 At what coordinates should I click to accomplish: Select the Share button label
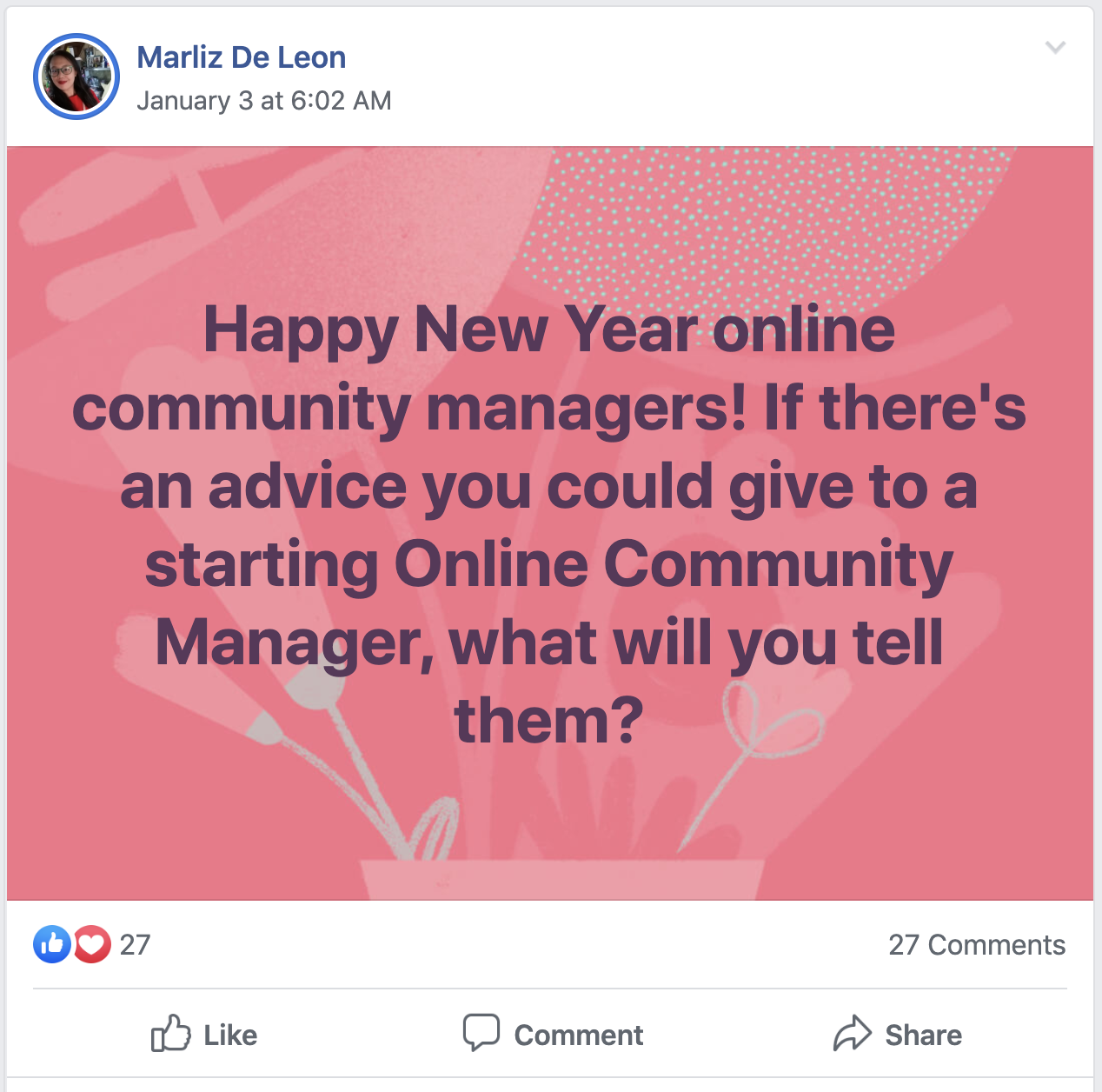tap(924, 1035)
